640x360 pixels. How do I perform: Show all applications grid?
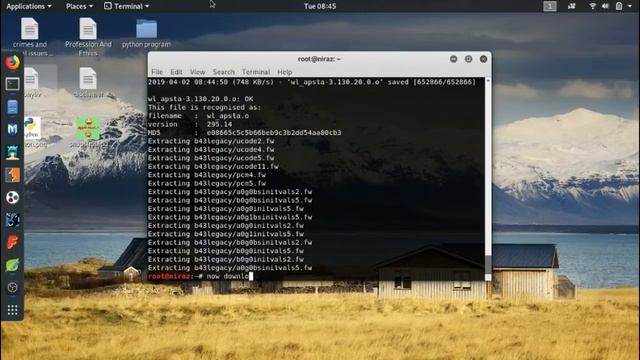tap(12, 310)
